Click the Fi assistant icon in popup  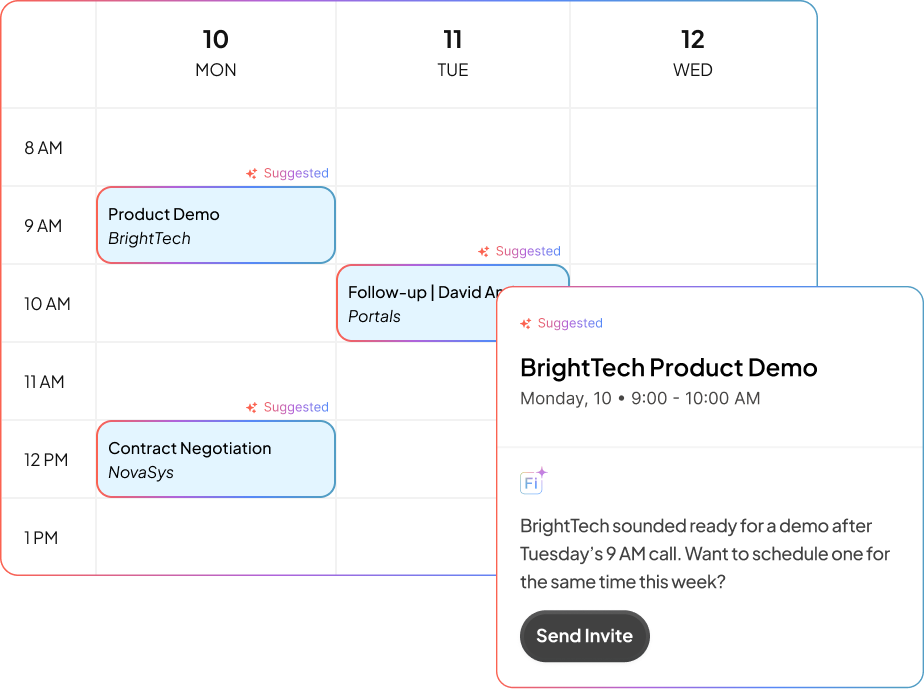pyautogui.click(x=532, y=482)
